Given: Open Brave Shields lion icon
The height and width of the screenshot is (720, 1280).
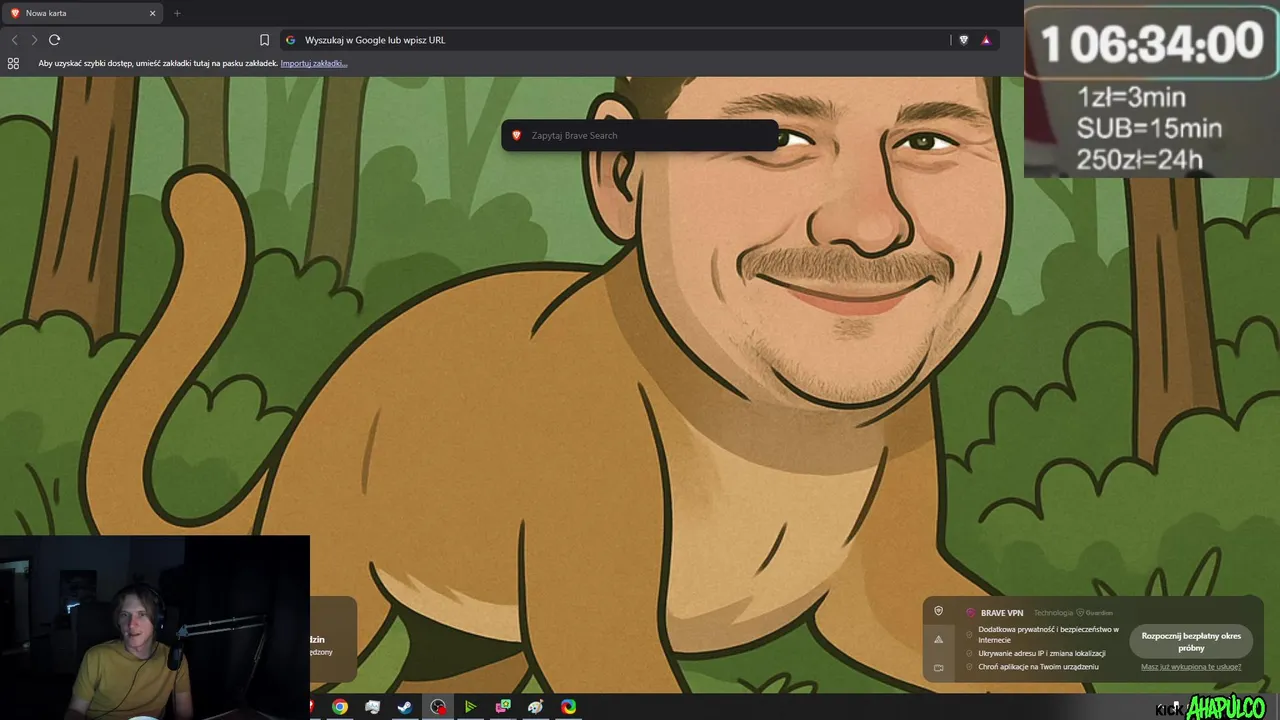Looking at the screenshot, I should 964,40.
